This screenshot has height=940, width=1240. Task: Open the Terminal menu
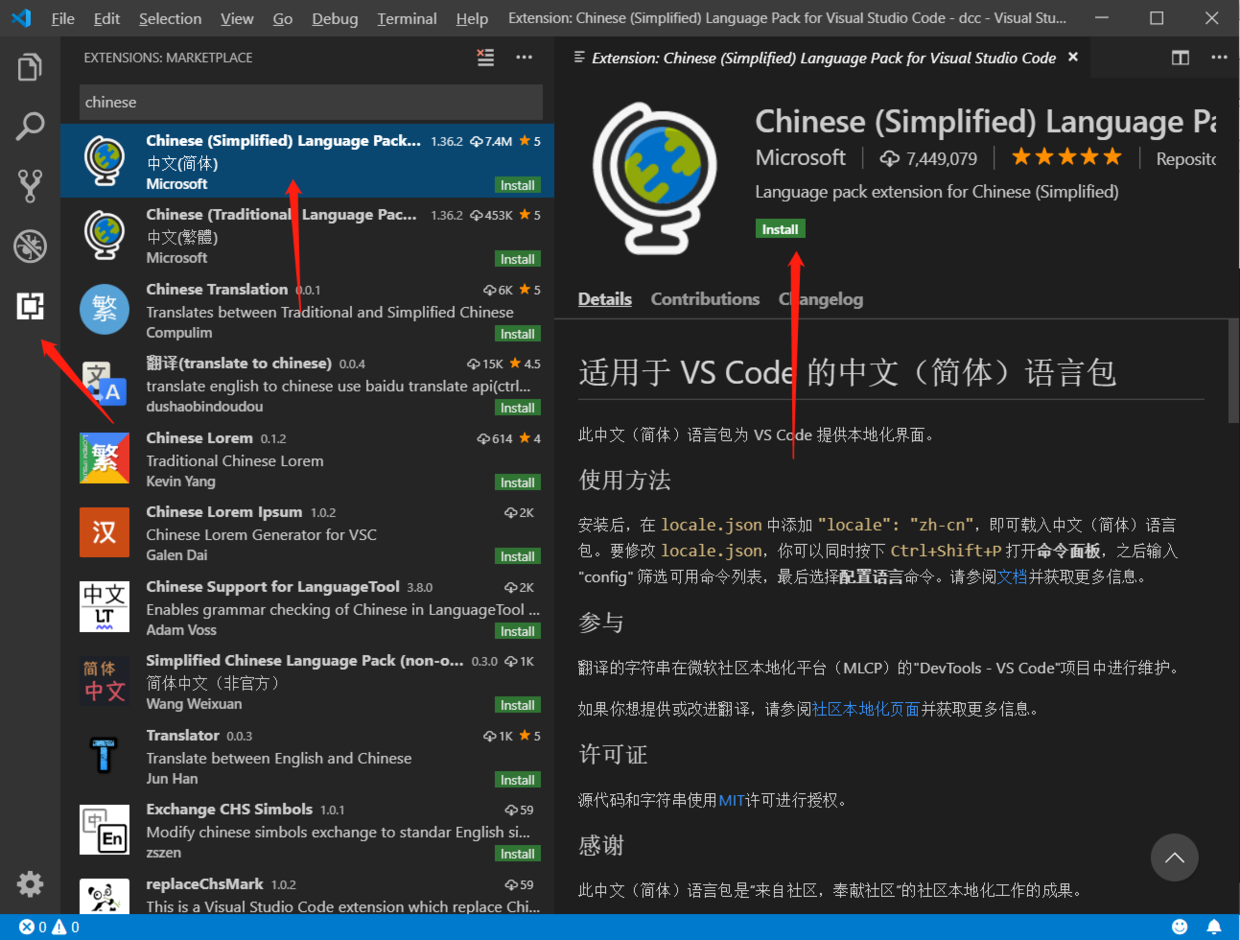407,18
